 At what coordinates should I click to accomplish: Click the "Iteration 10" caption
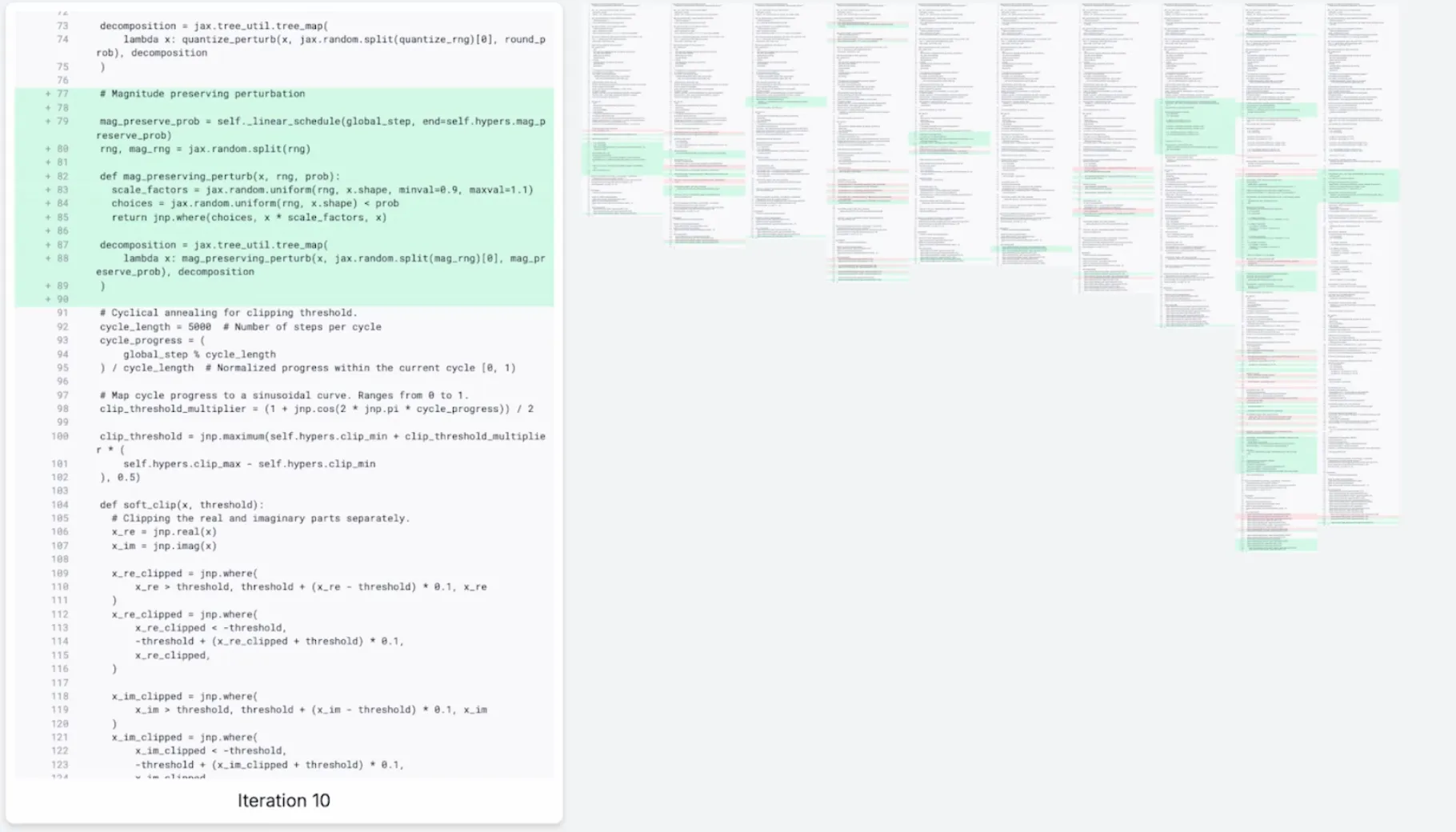pyautogui.click(x=283, y=801)
